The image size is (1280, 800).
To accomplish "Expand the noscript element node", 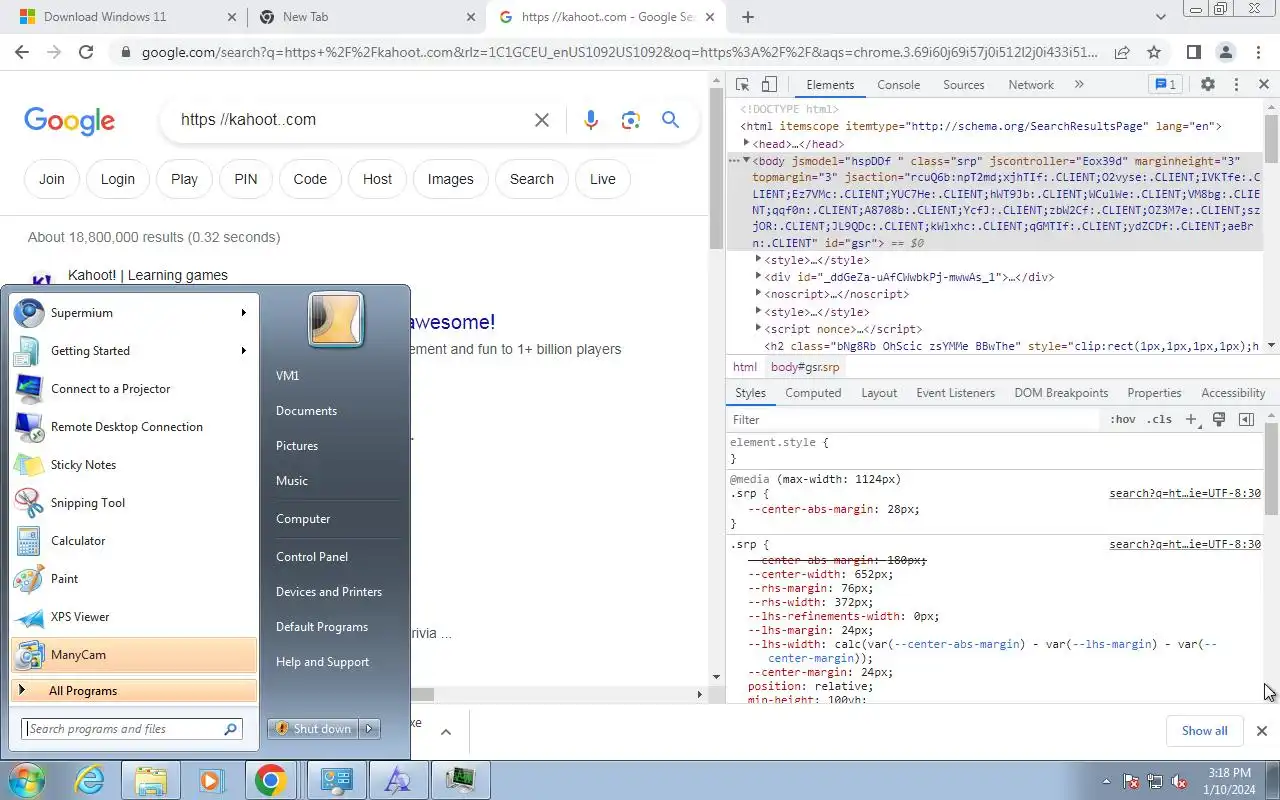I will (x=759, y=294).
